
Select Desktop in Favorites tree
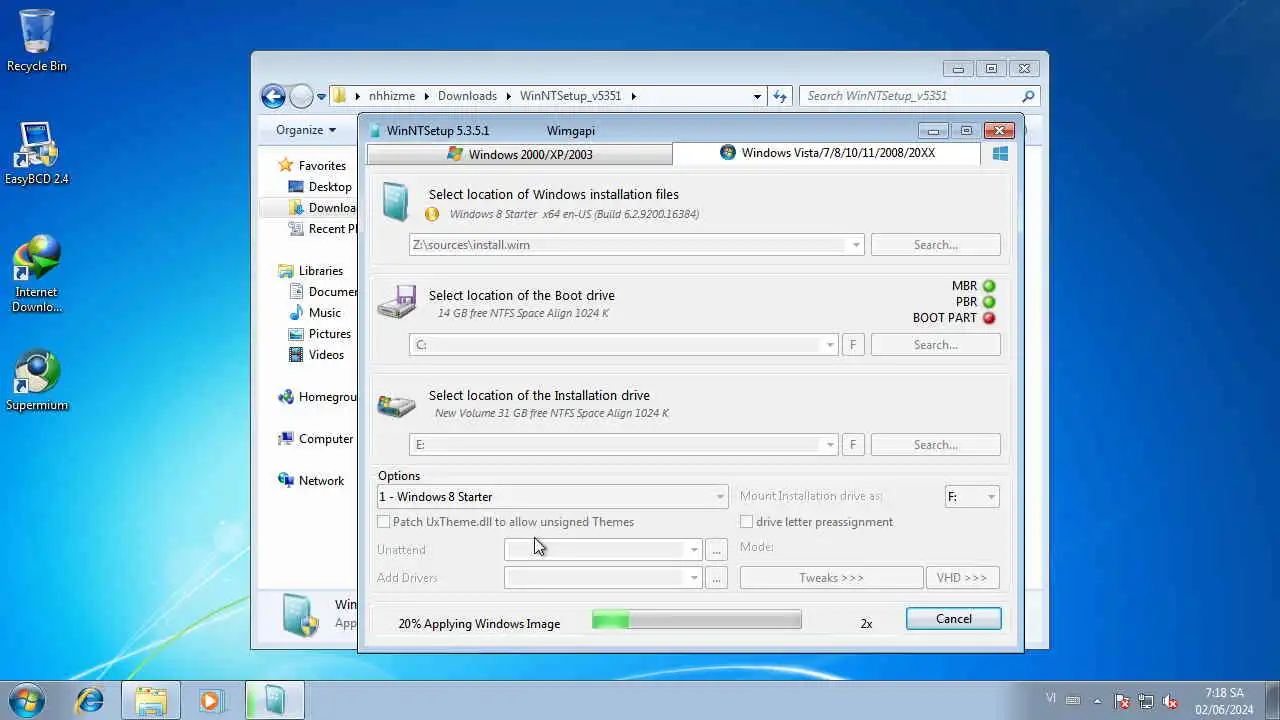tap(329, 187)
